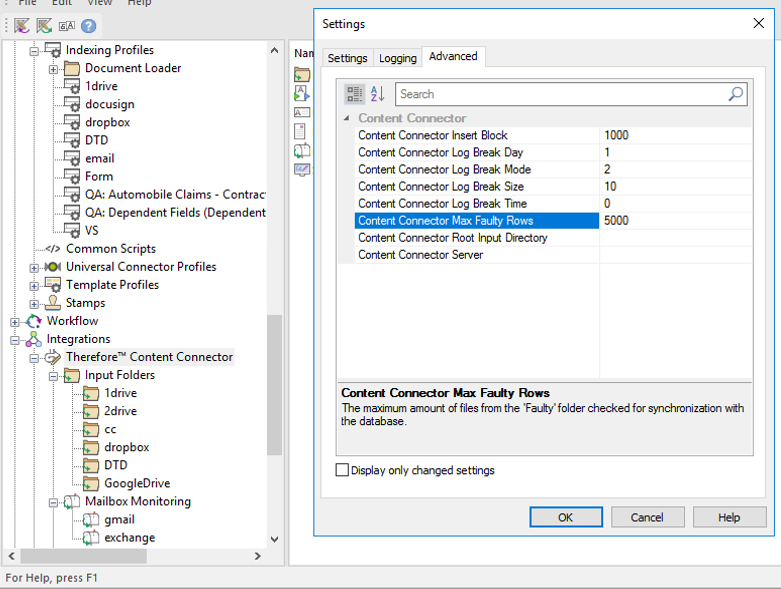This screenshot has height=589, width=781.
Task: Select Content Connector Insert Block row
Action: [x=477, y=135]
